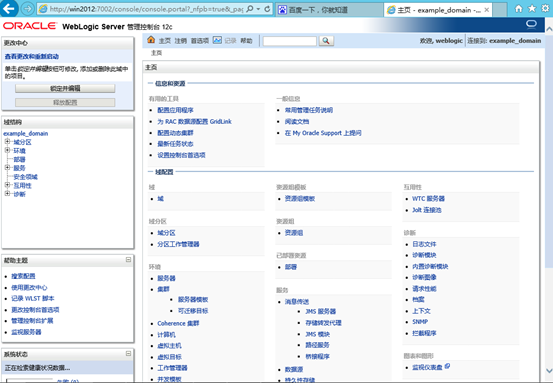The height and width of the screenshot is (383, 553).
Task: Open the 日志文件 link
Action: click(424, 244)
